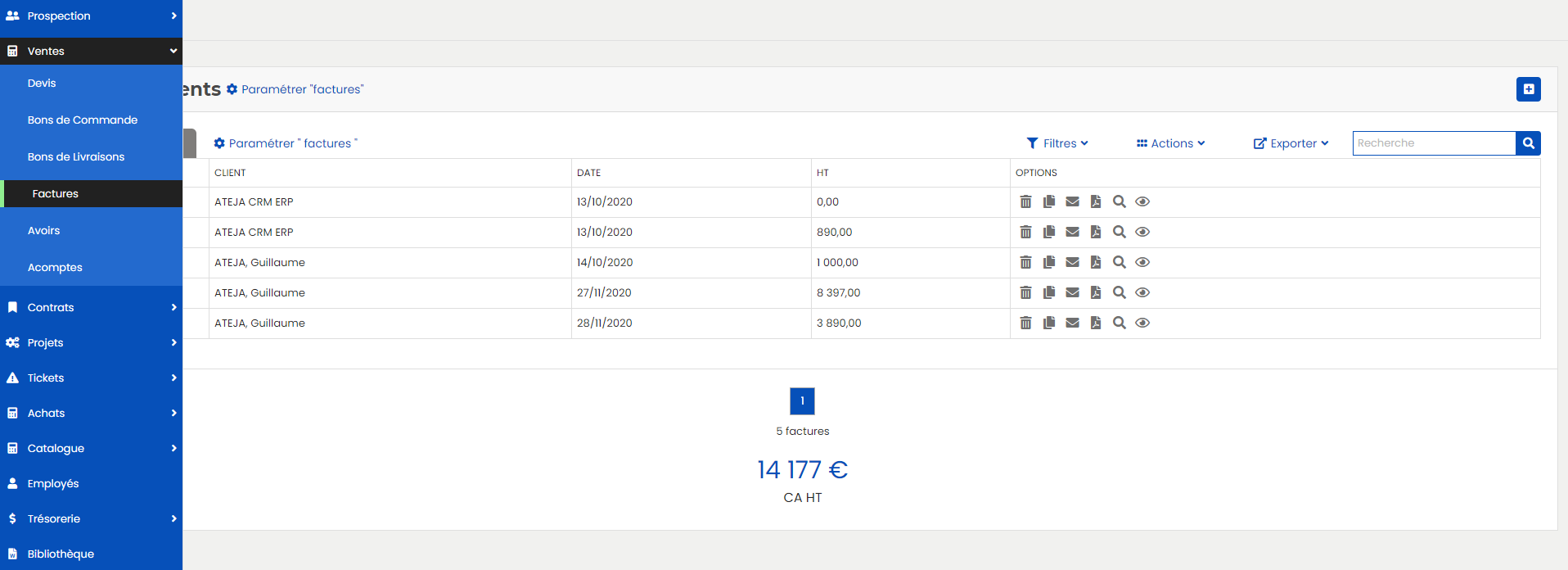Download PDF of the 3 890,00 invoice
Screen dimensions: 1568x570
(1096, 323)
